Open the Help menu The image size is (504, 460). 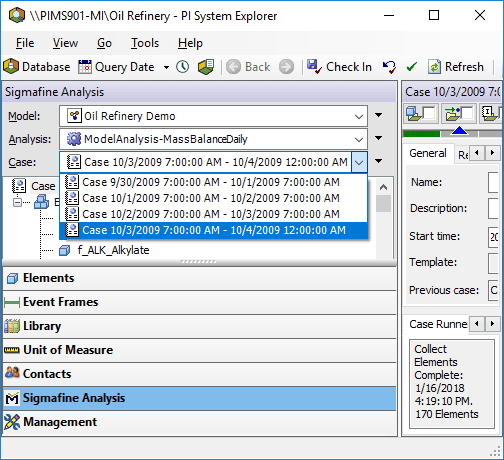point(190,43)
